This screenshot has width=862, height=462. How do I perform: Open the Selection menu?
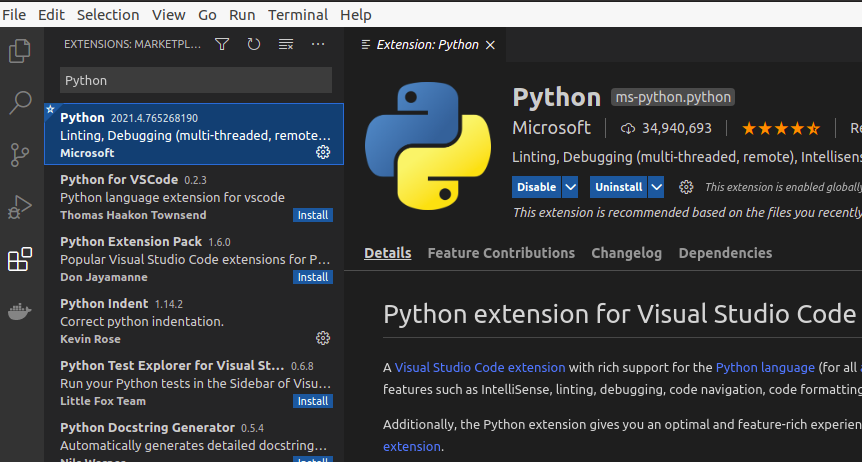[108, 15]
